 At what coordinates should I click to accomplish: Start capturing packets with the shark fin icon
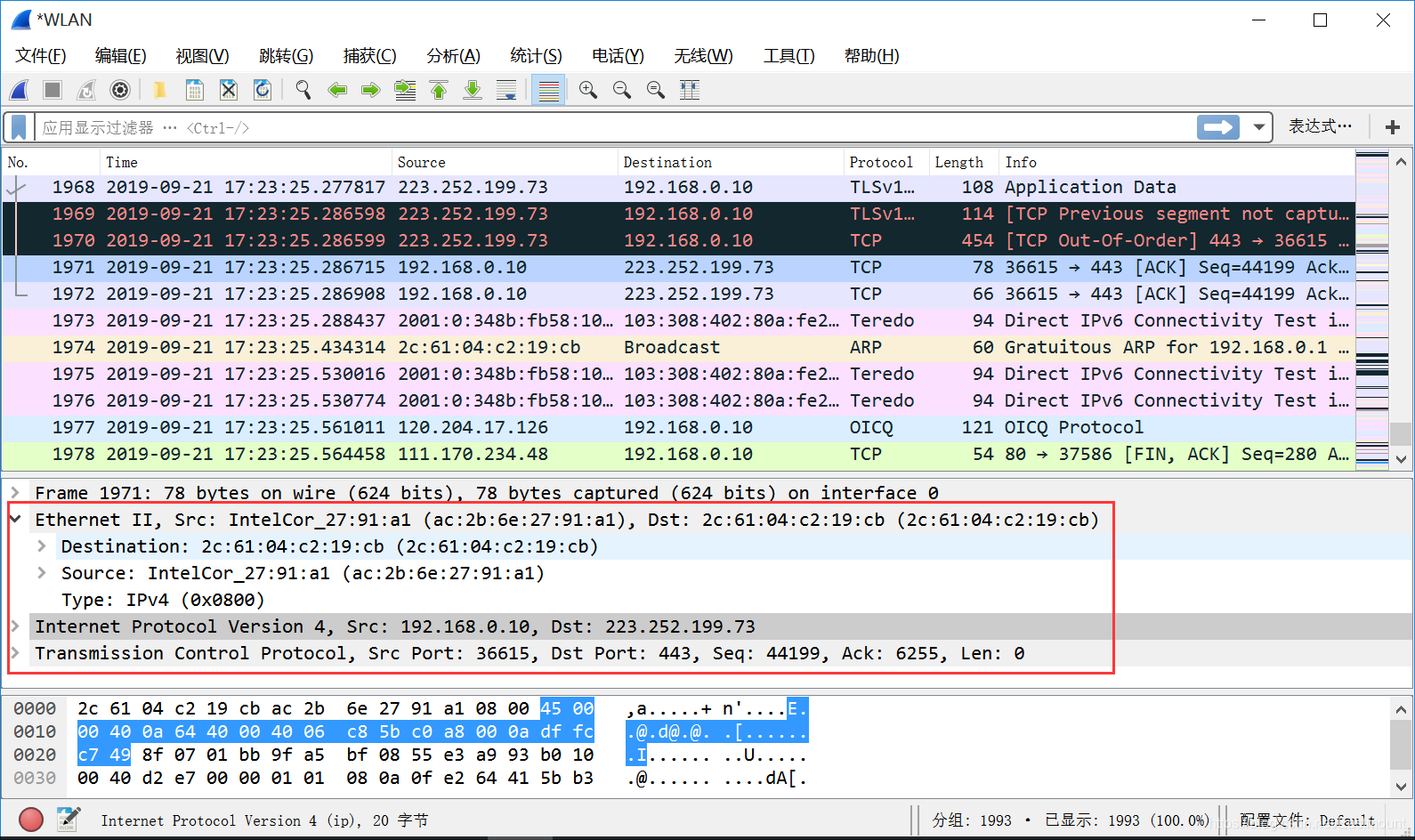19,90
